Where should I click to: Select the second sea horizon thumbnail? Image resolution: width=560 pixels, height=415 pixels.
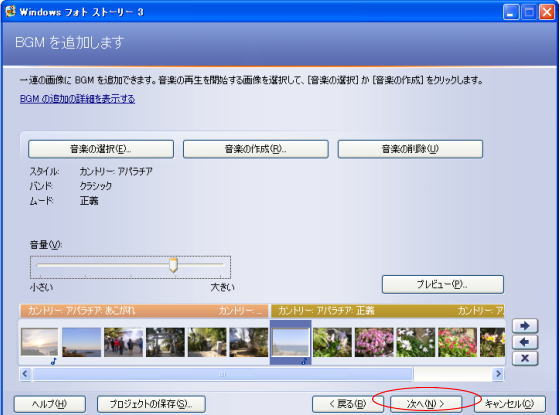coord(81,342)
